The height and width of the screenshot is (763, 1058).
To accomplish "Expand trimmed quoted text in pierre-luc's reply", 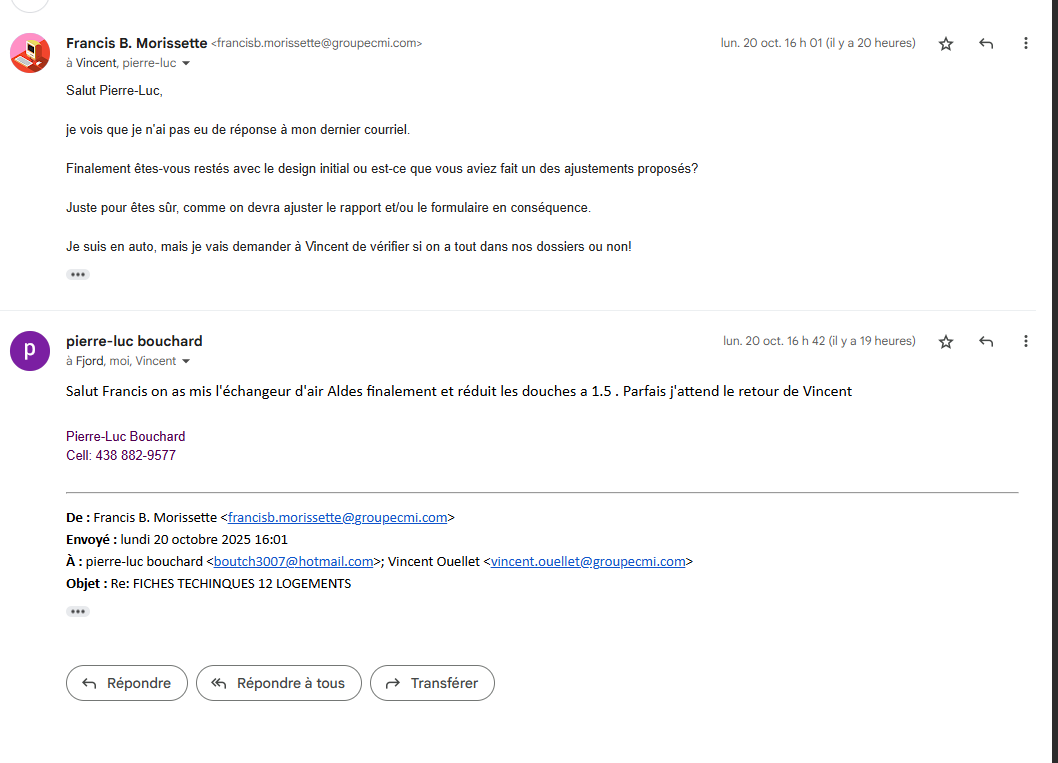I will 78,611.
